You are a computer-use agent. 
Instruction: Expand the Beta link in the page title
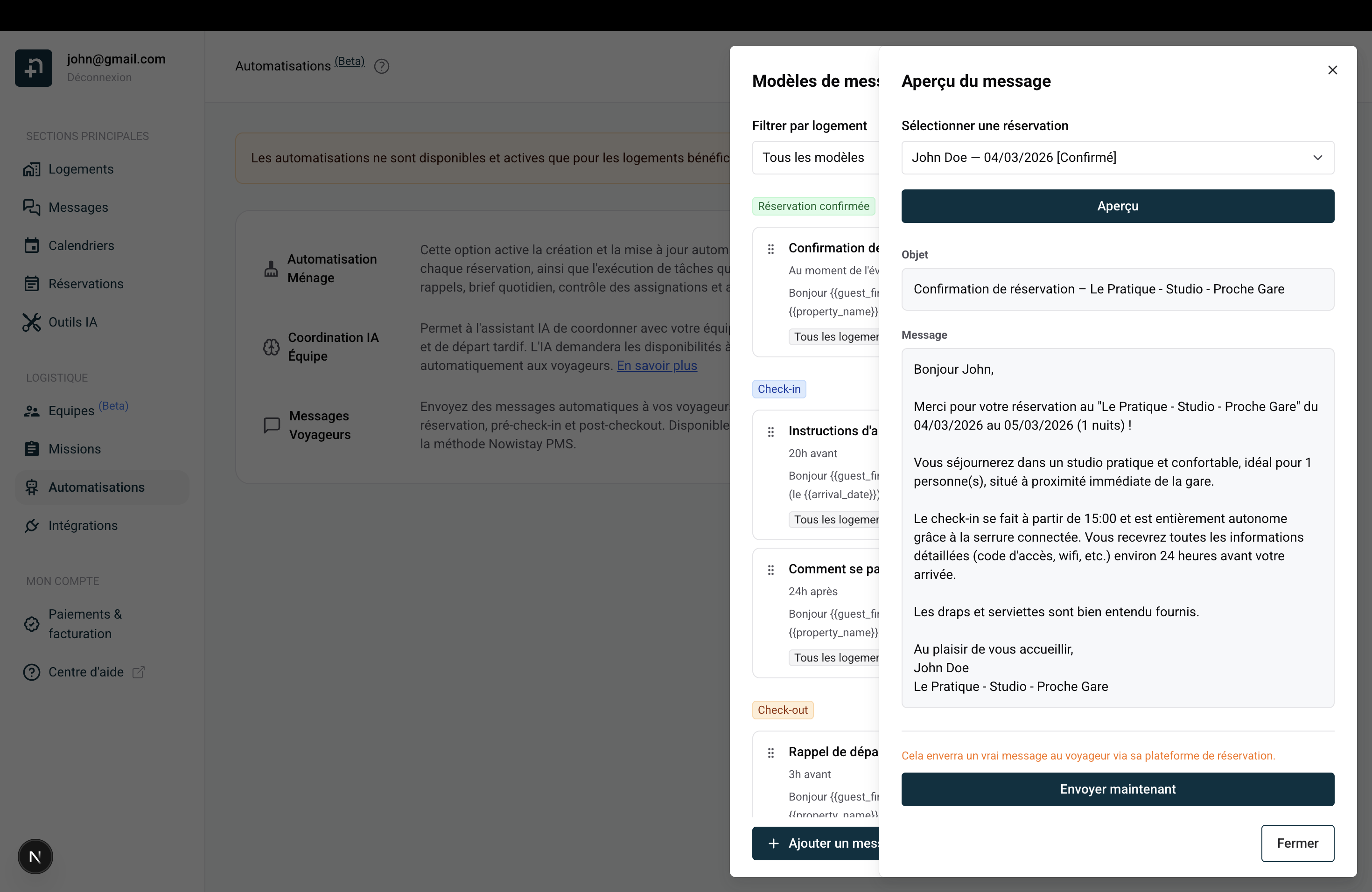click(x=350, y=61)
